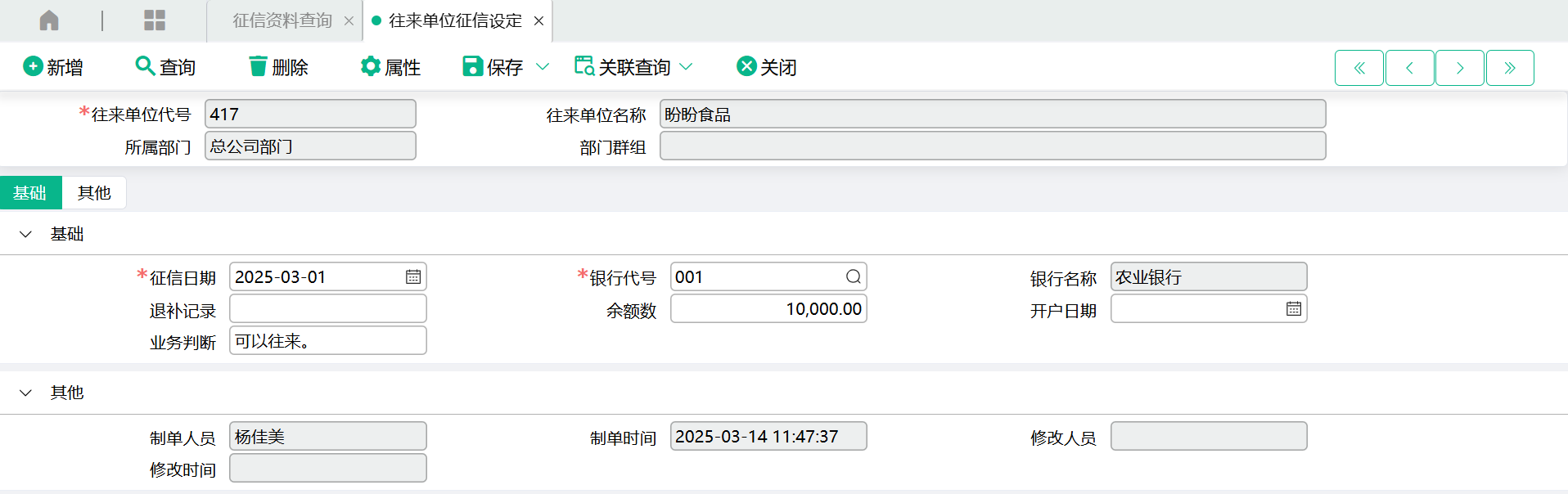Collapse the 其他 section
This screenshot has height=494, width=1568.
pyautogui.click(x=25, y=393)
